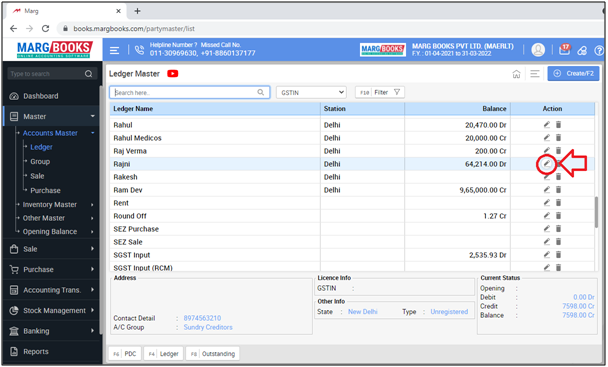Screen dimensions: 608x367
Task: Edit the Round Off ledger
Action: coord(546,216)
